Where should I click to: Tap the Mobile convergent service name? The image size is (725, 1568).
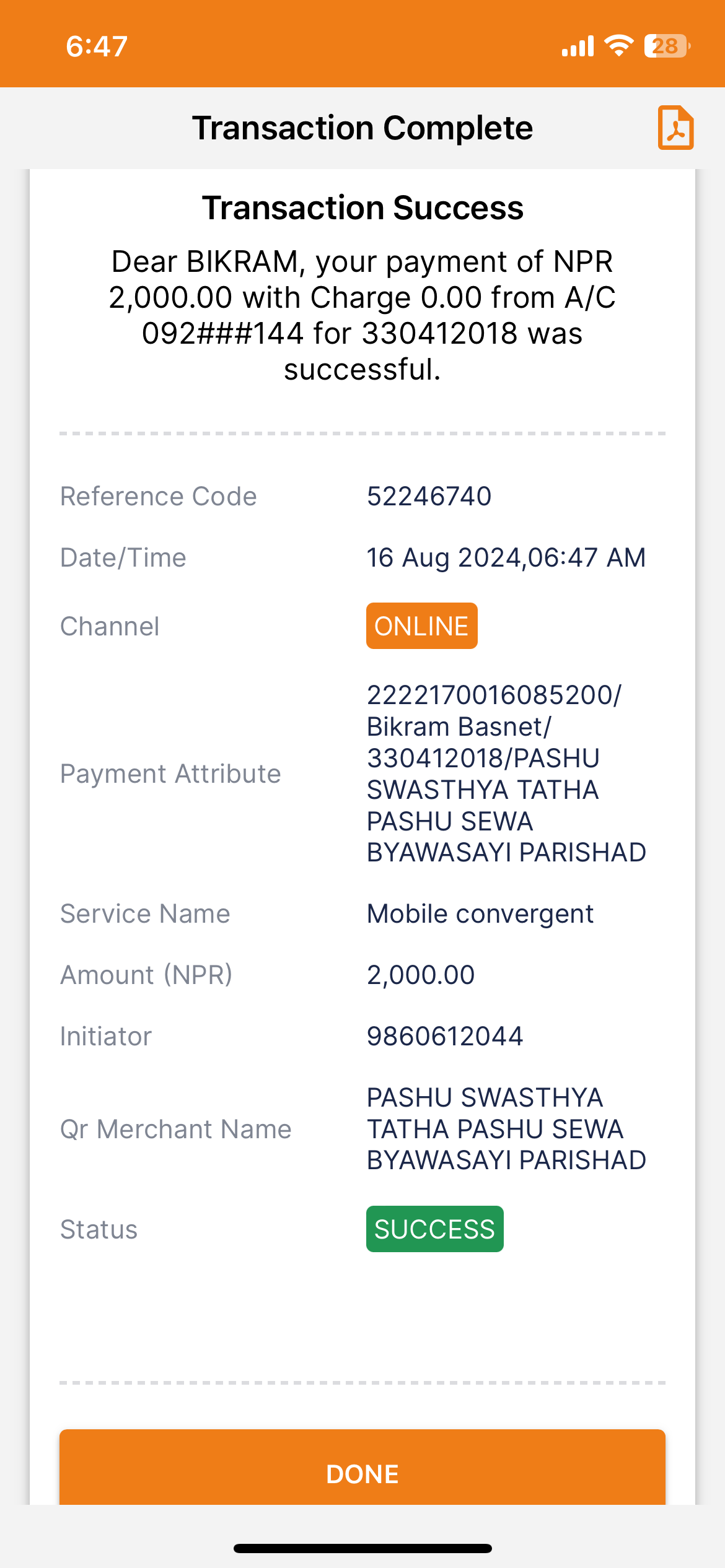(480, 913)
